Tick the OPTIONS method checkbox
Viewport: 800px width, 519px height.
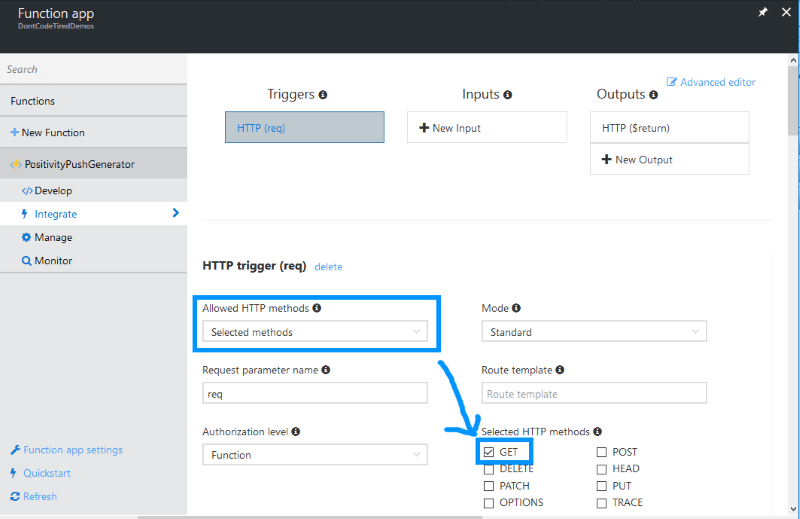[x=489, y=503]
